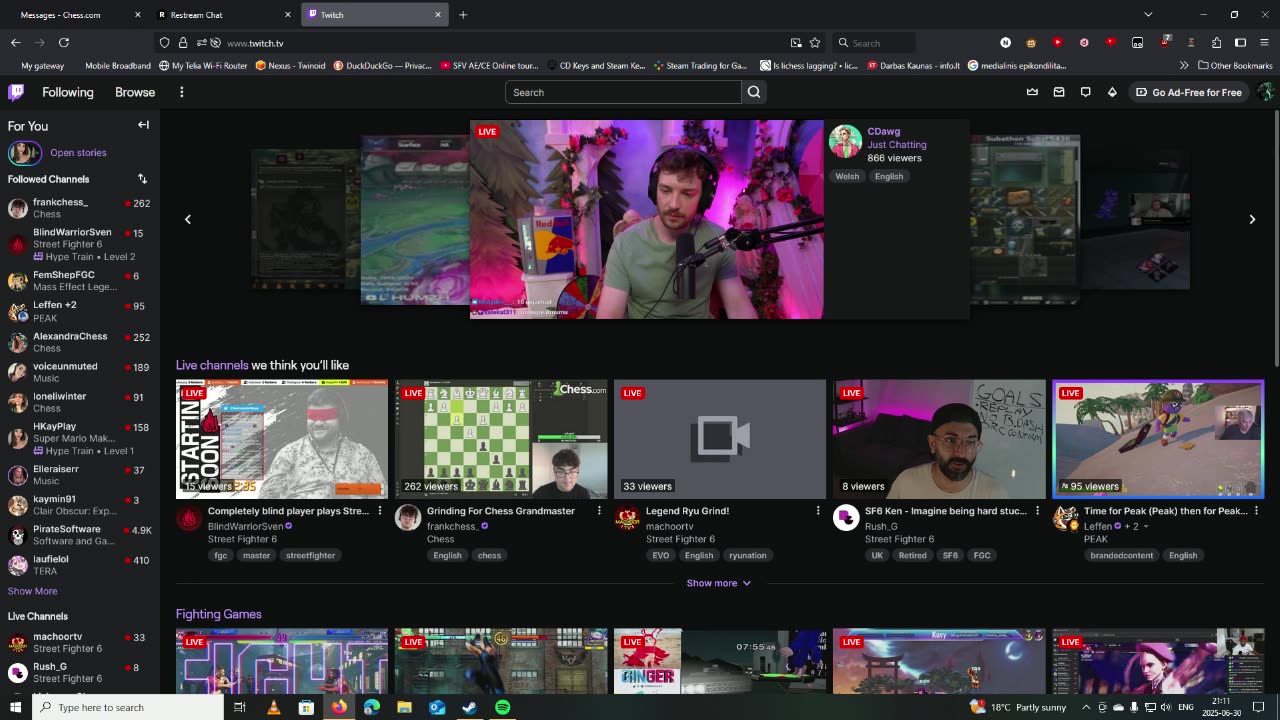Viewport: 1280px width, 720px height.
Task: Switch to Restream Chat tab
Action: 224,15
